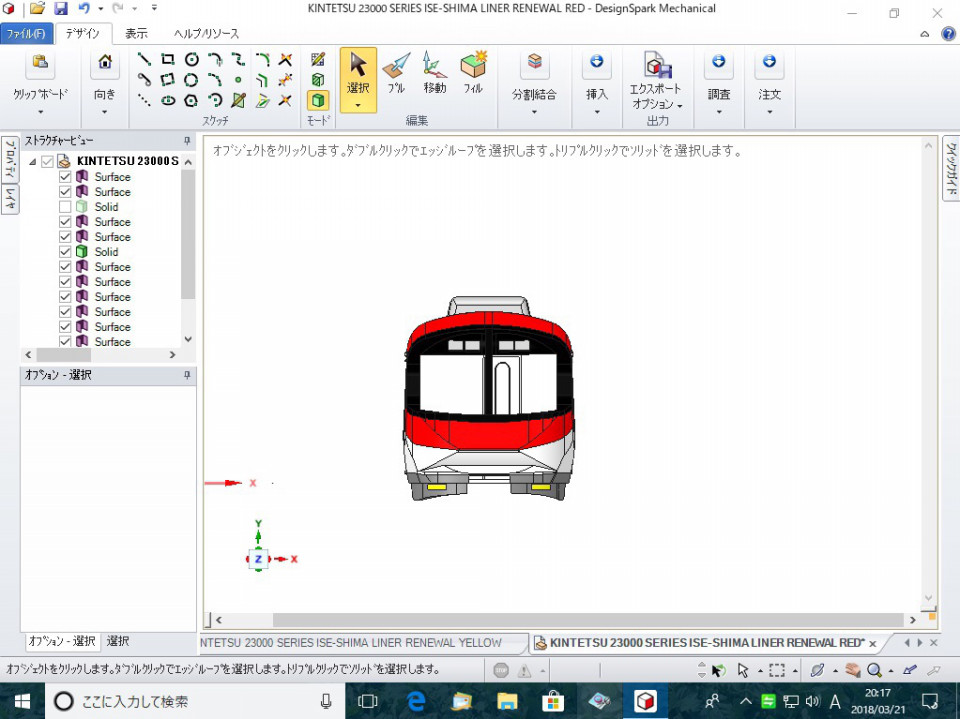This screenshot has height=719, width=960.
Task: Switch to 3D mode
Action: [x=318, y=100]
